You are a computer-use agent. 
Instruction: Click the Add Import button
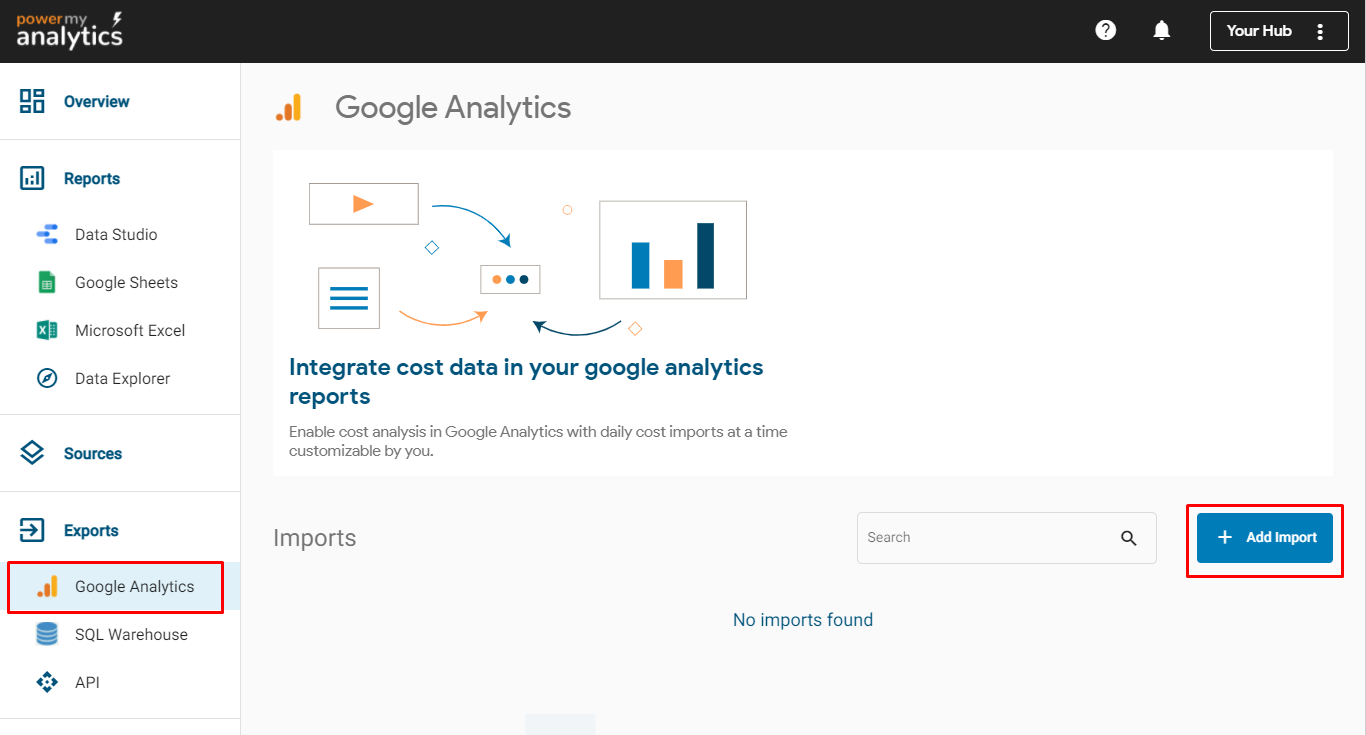1265,538
